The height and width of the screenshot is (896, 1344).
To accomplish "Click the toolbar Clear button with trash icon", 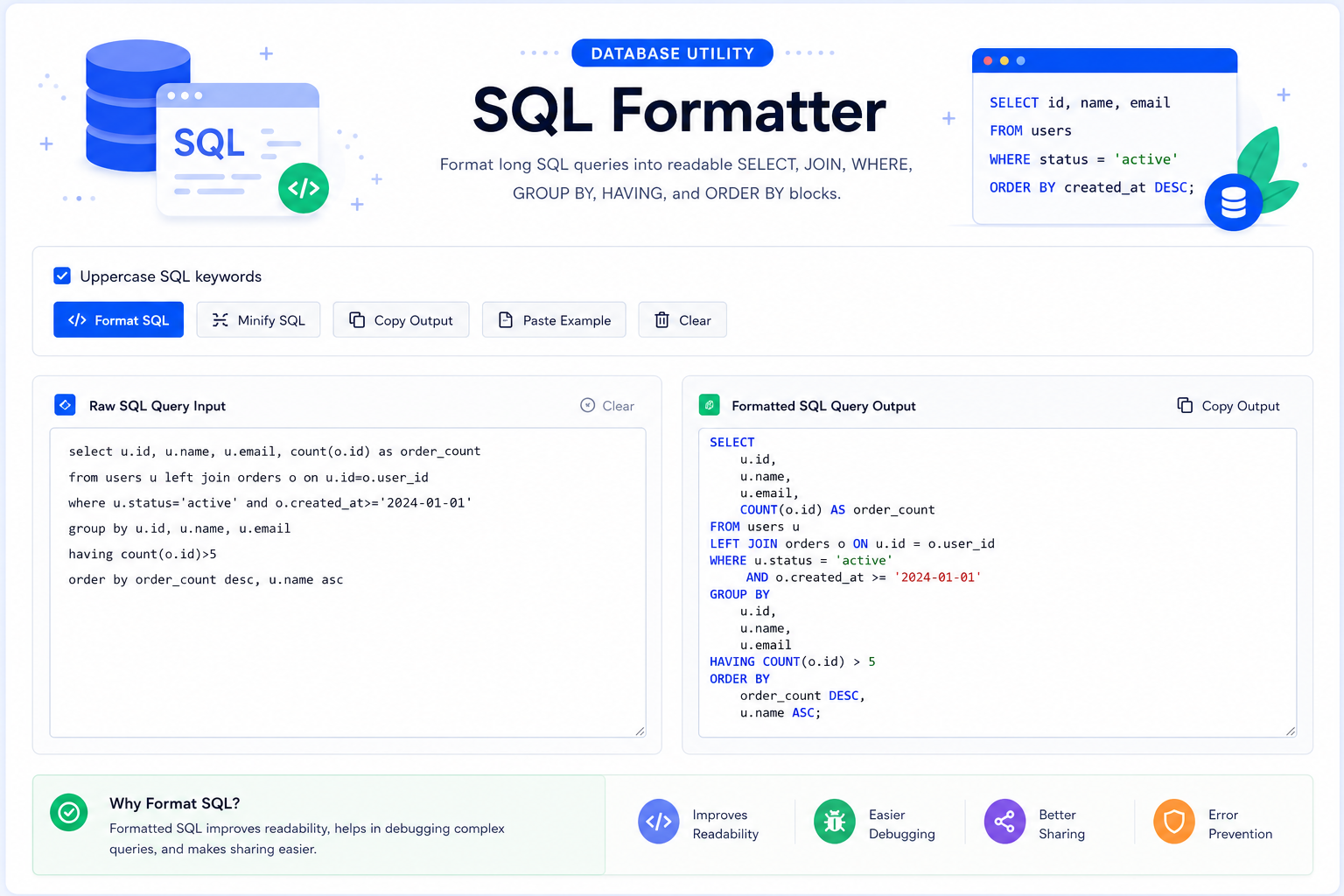I will click(x=682, y=320).
